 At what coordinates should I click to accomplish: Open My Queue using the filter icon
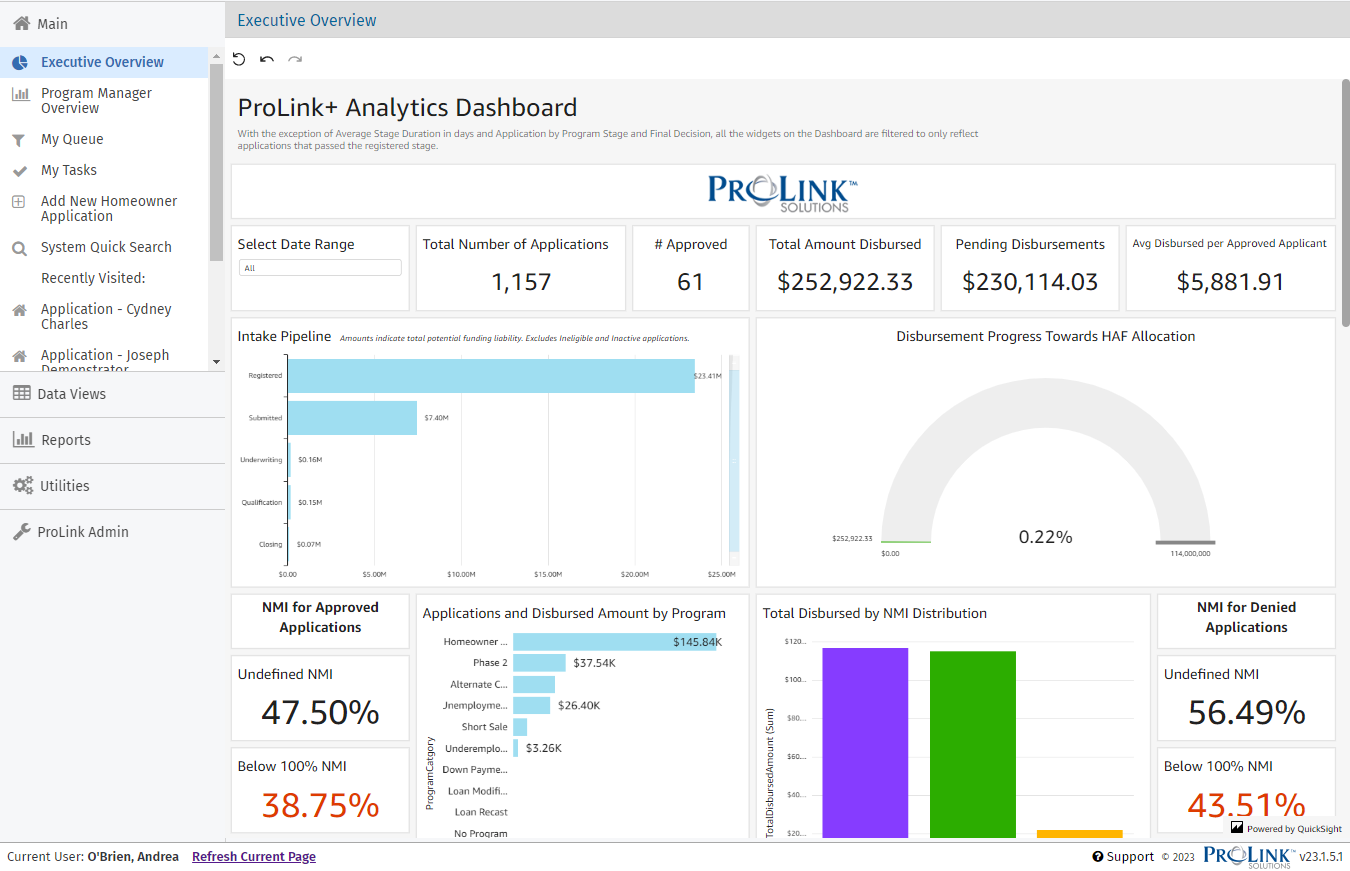point(20,139)
